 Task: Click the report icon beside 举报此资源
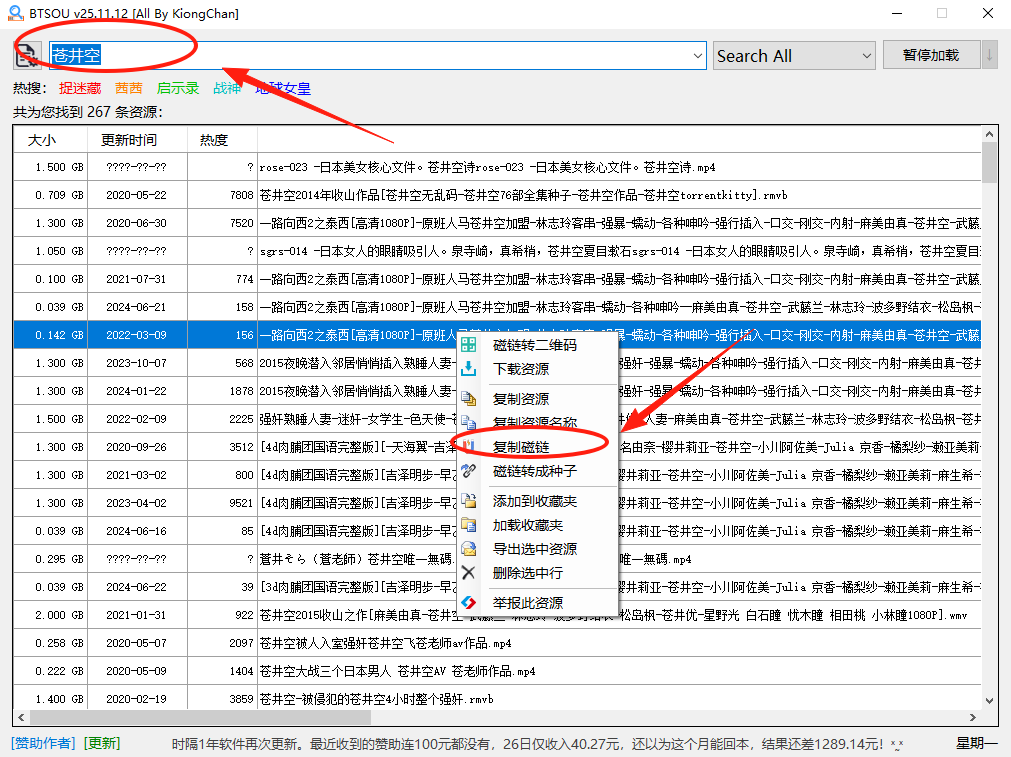click(469, 603)
